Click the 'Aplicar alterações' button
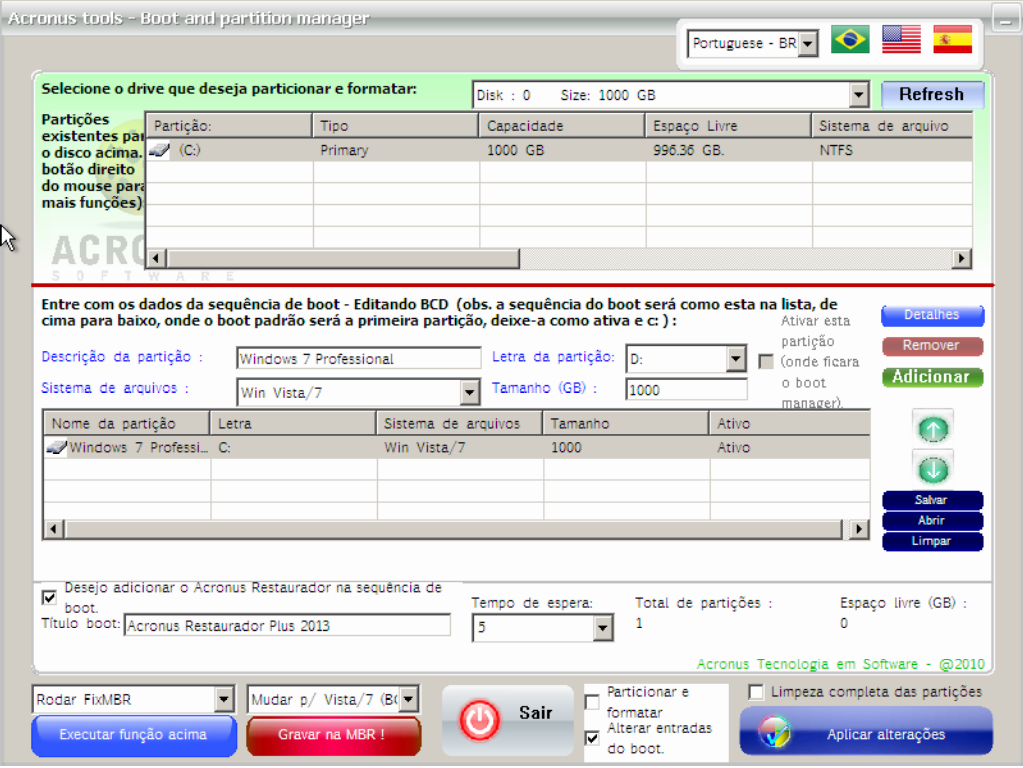The height and width of the screenshot is (768, 1023). pos(866,733)
